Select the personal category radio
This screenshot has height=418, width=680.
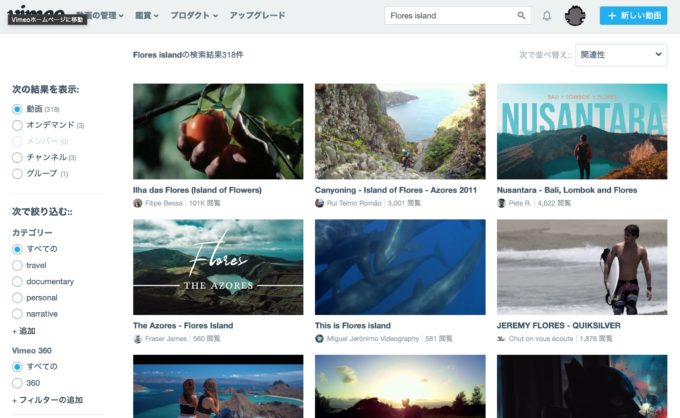(x=17, y=298)
